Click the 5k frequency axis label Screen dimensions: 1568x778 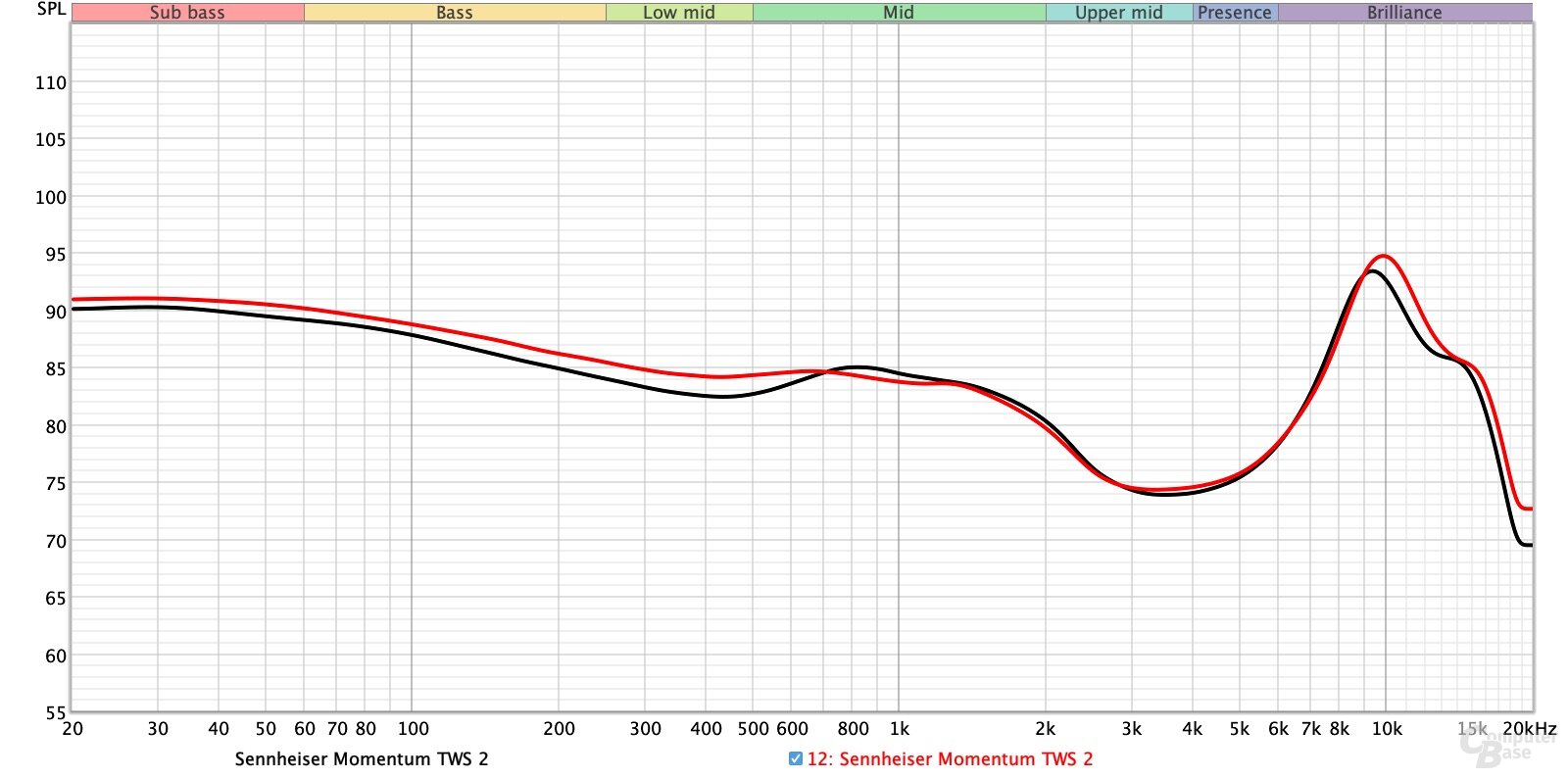[1240, 728]
